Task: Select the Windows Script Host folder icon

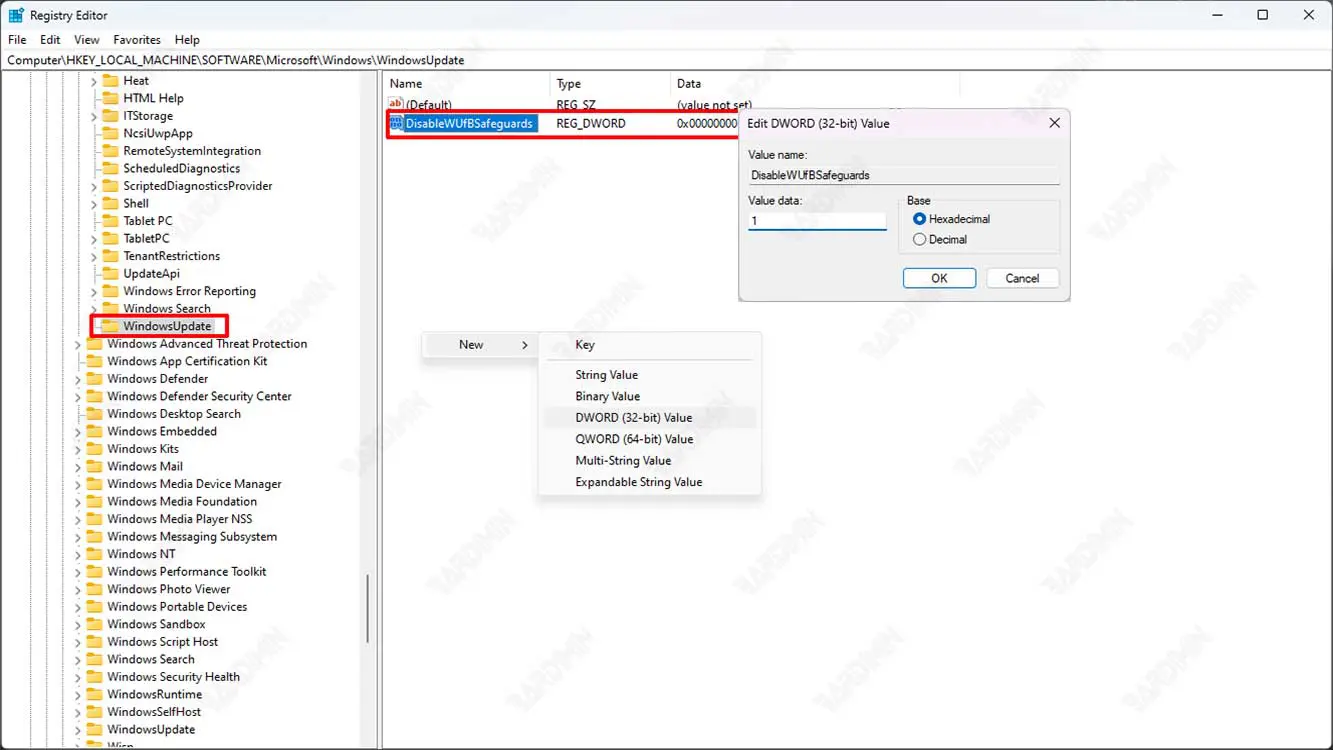Action: pyautogui.click(x=94, y=642)
